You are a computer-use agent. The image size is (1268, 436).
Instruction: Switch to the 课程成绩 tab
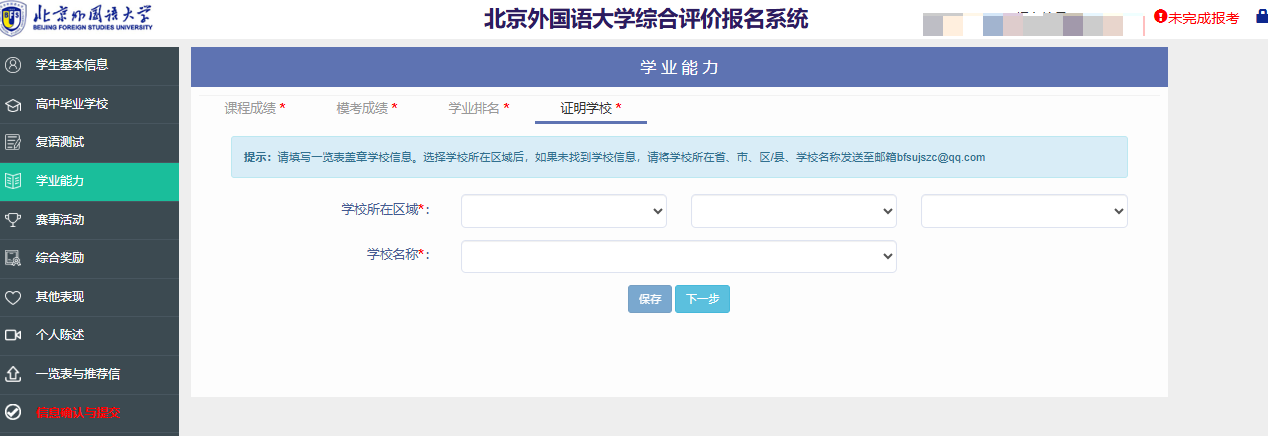[254, 108]
